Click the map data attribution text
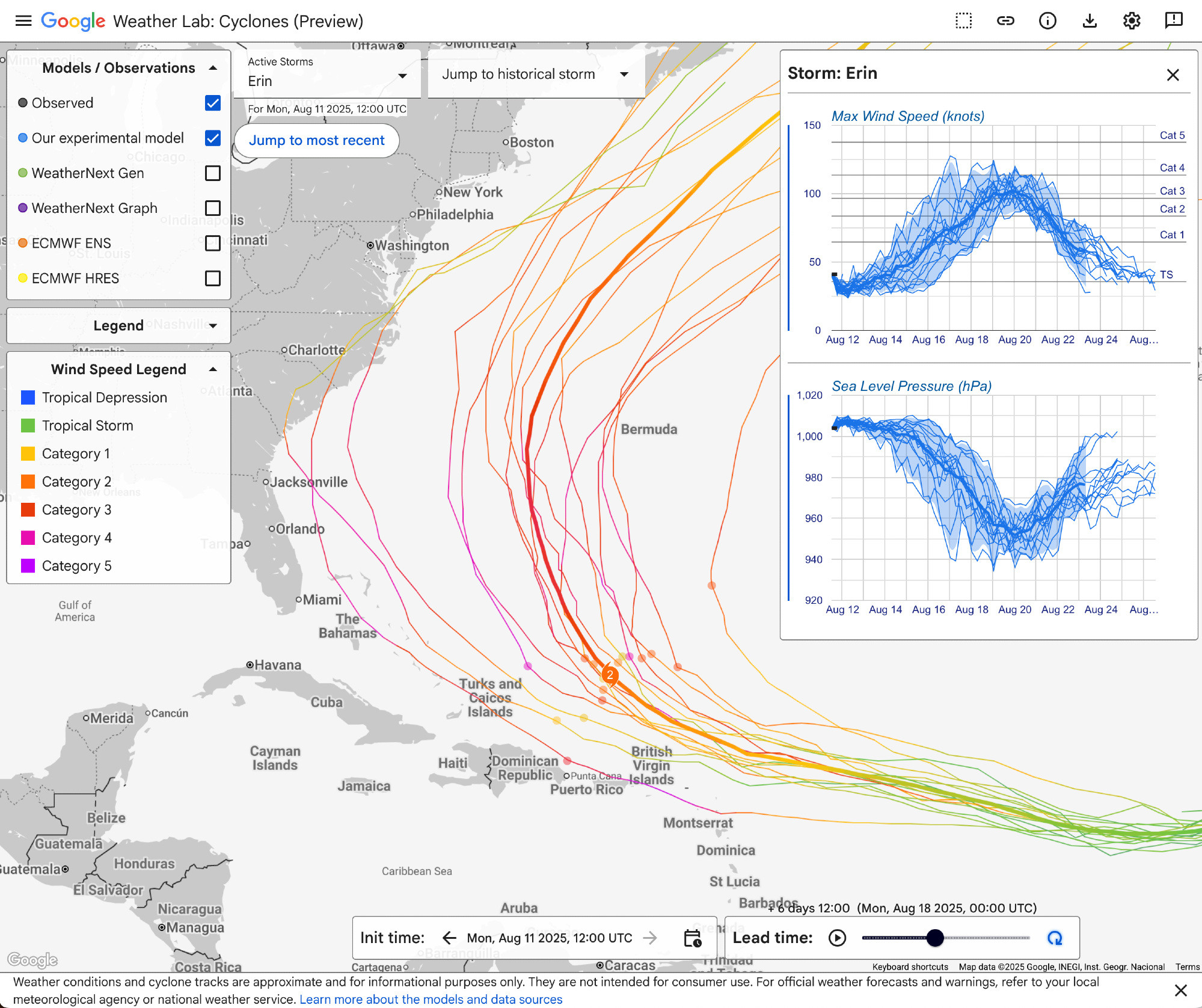 [x=1061, y=967]
